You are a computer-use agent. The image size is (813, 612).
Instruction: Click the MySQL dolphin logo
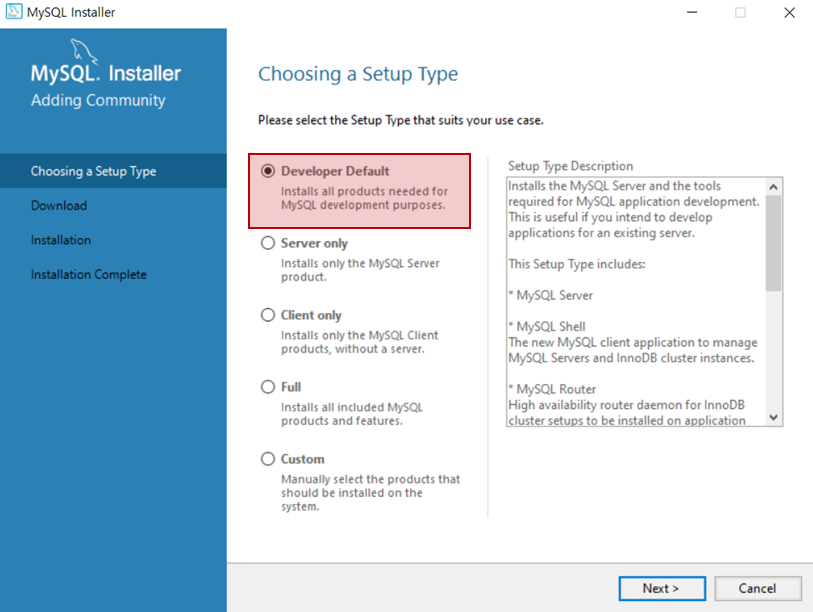coord(83,51)
